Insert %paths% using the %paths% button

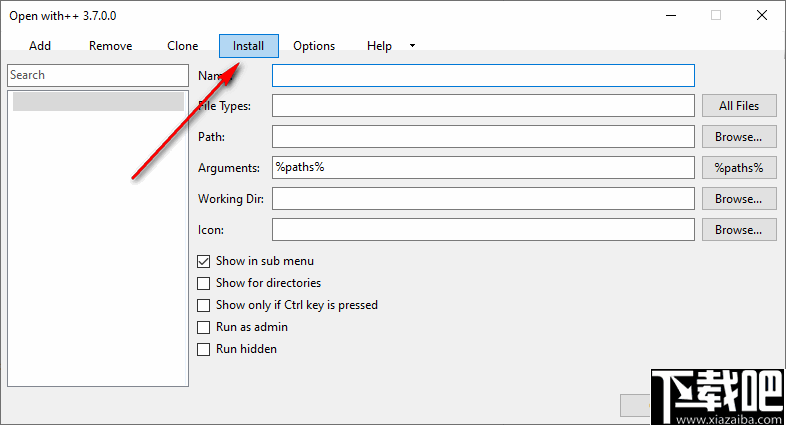pos(739,168)
